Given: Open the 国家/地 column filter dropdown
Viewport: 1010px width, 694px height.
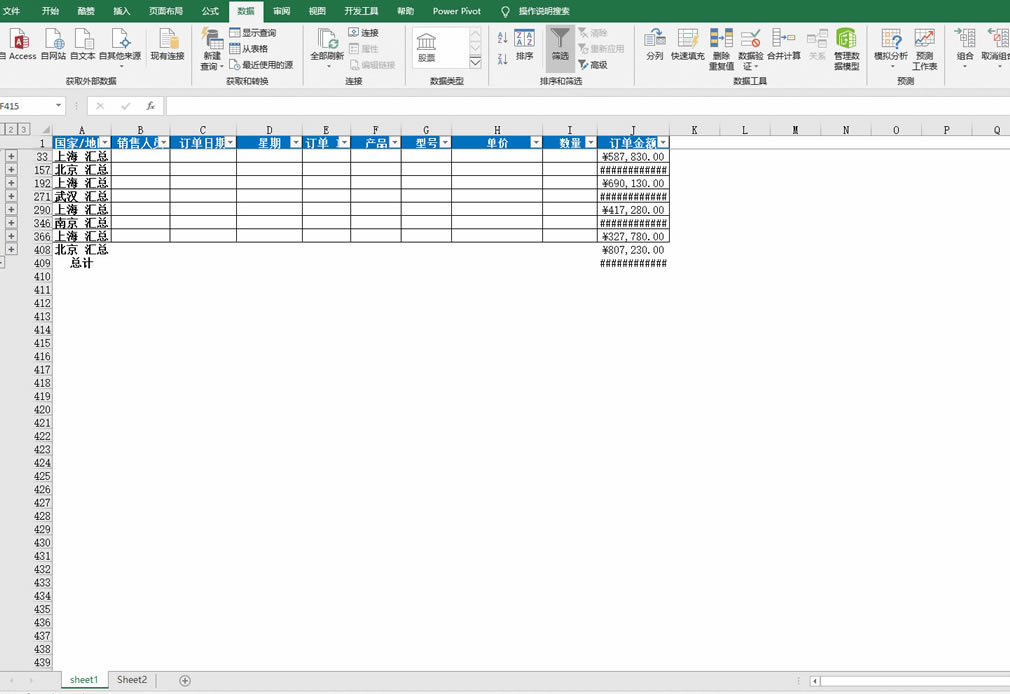Looking at the screenshot, I should [x=104, y=142].
